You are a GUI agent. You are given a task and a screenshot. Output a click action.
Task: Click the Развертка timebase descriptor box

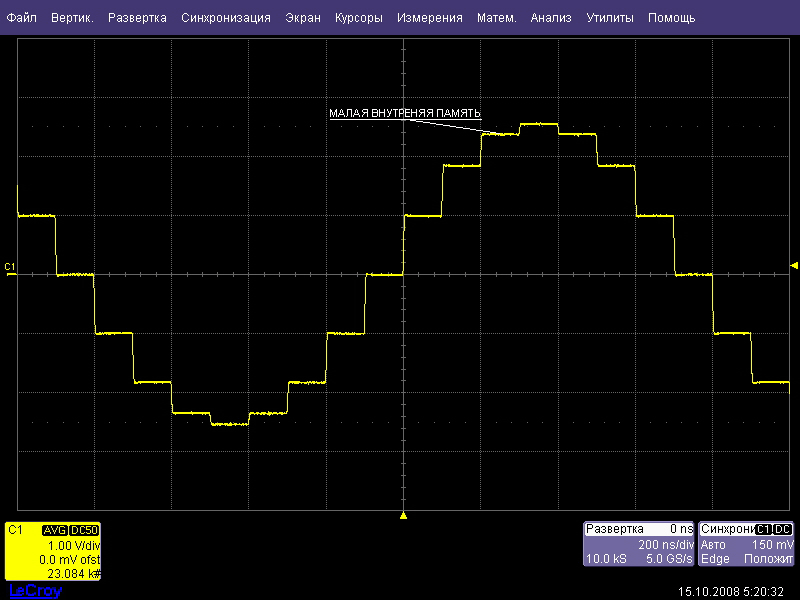click(638, 543)
